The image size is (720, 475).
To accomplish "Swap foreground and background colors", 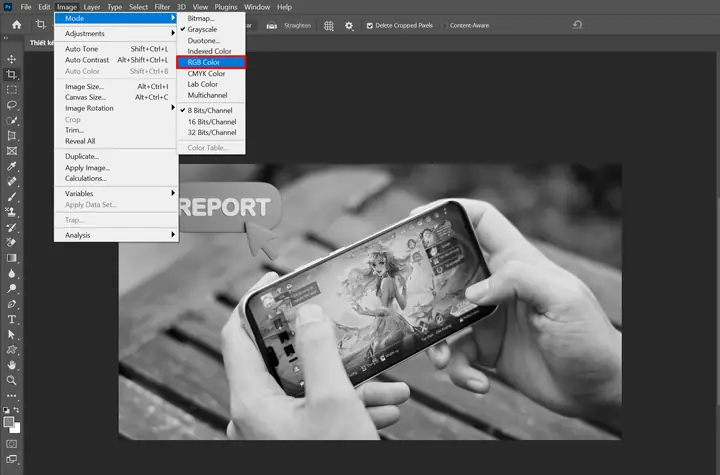I will [17, 410].
